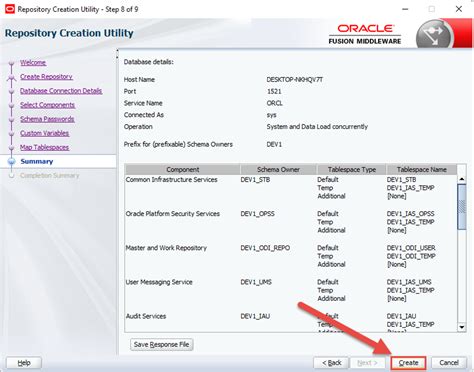Viewport: 474px width, 372px height.
Task: Click tablespace name DEV1_IAS_UMS
Action: click(409, 282)
